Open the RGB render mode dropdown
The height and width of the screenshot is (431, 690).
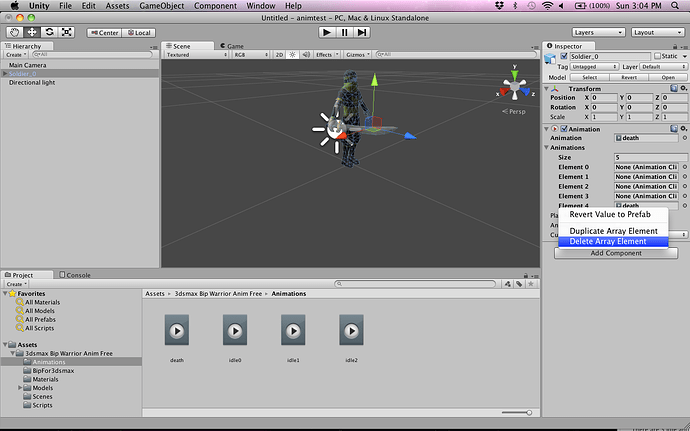(x=251, y=55)
